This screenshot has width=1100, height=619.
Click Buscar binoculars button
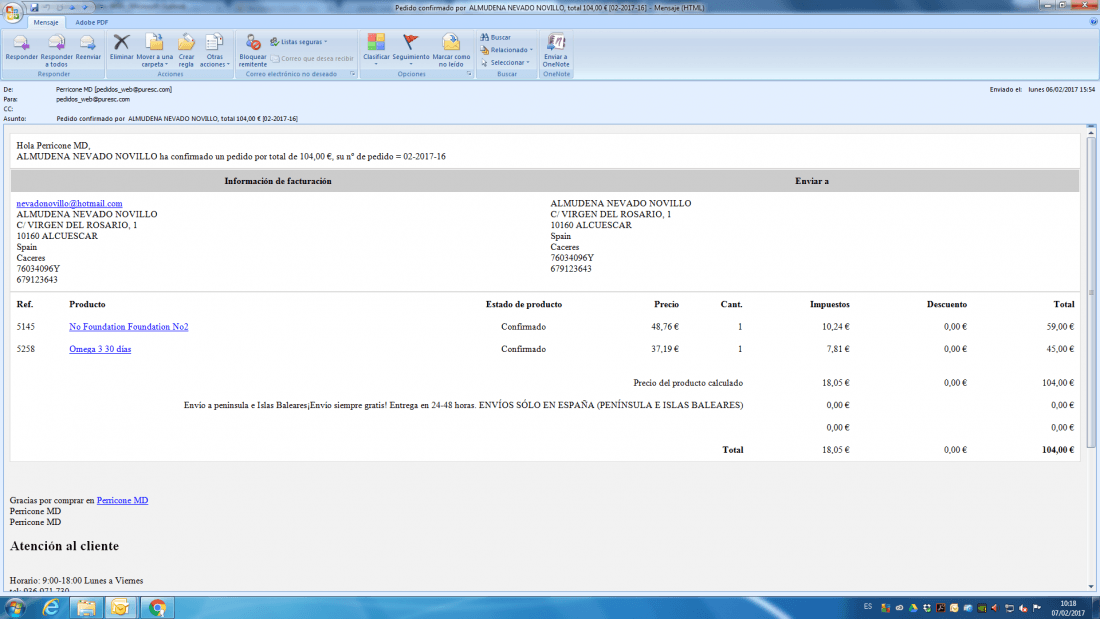point(496,37)
